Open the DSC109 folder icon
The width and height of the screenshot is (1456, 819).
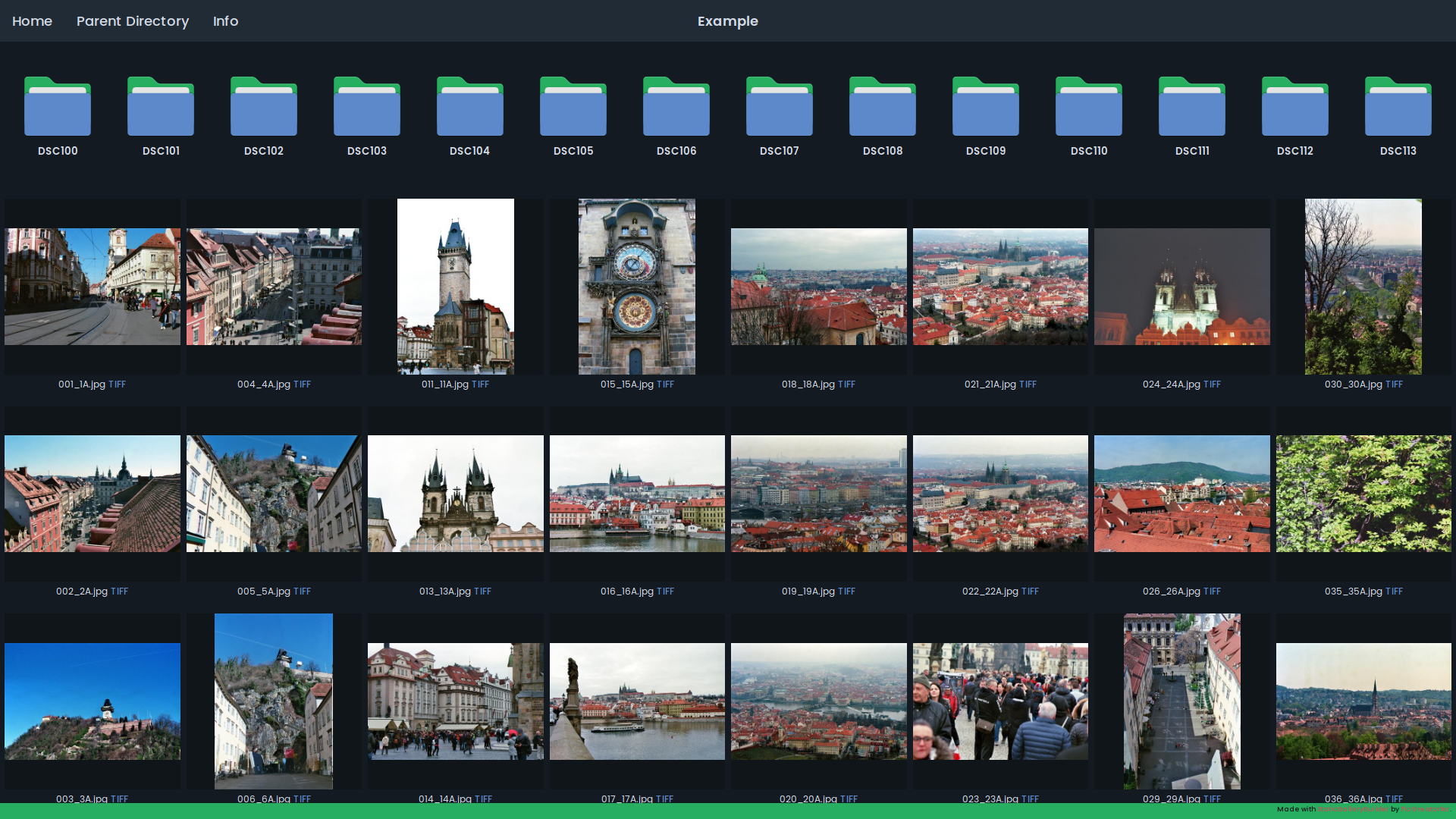pyautogui.click(x=986, y=107)
